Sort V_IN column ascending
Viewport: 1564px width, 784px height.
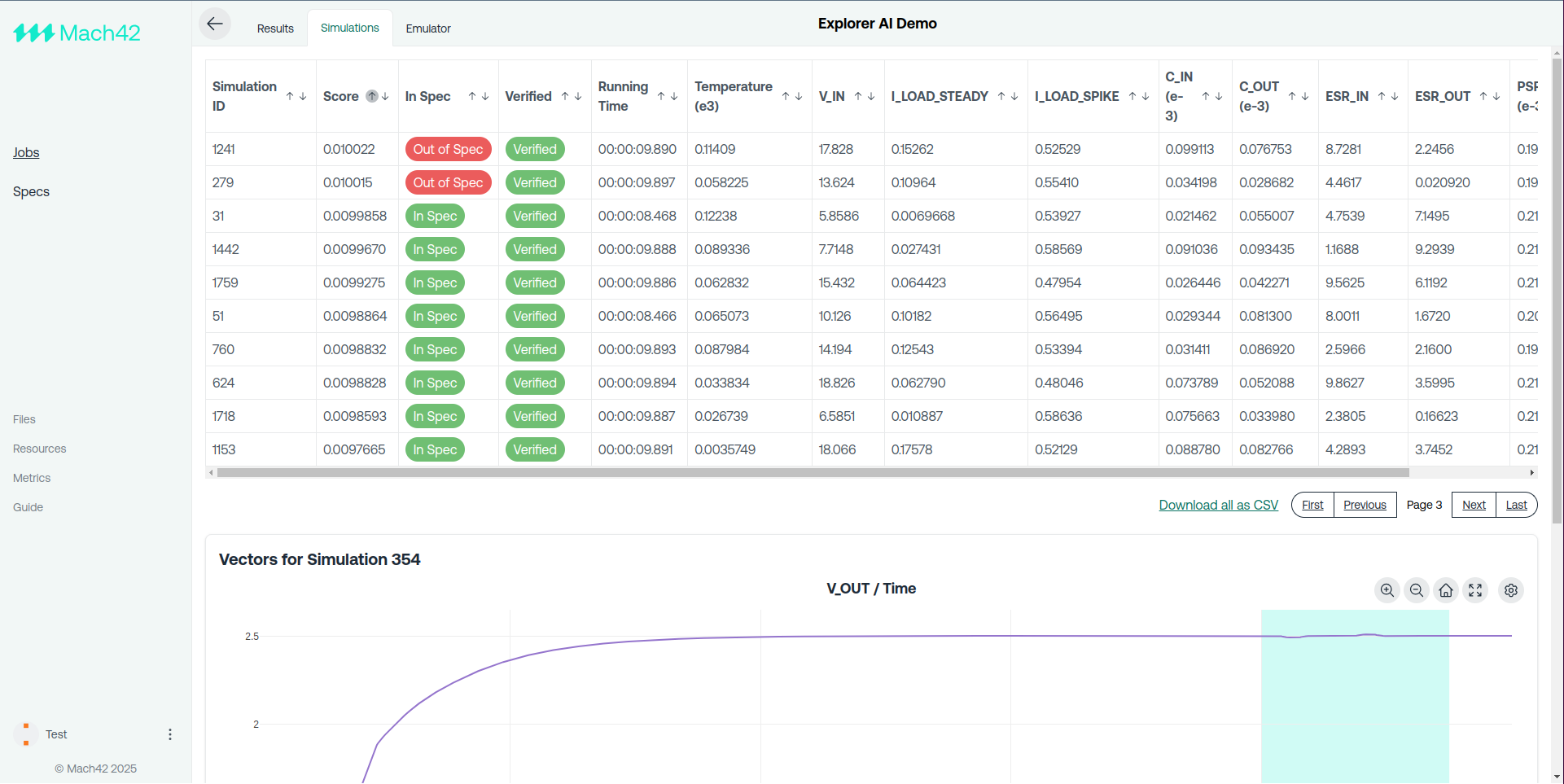point(858,96)
